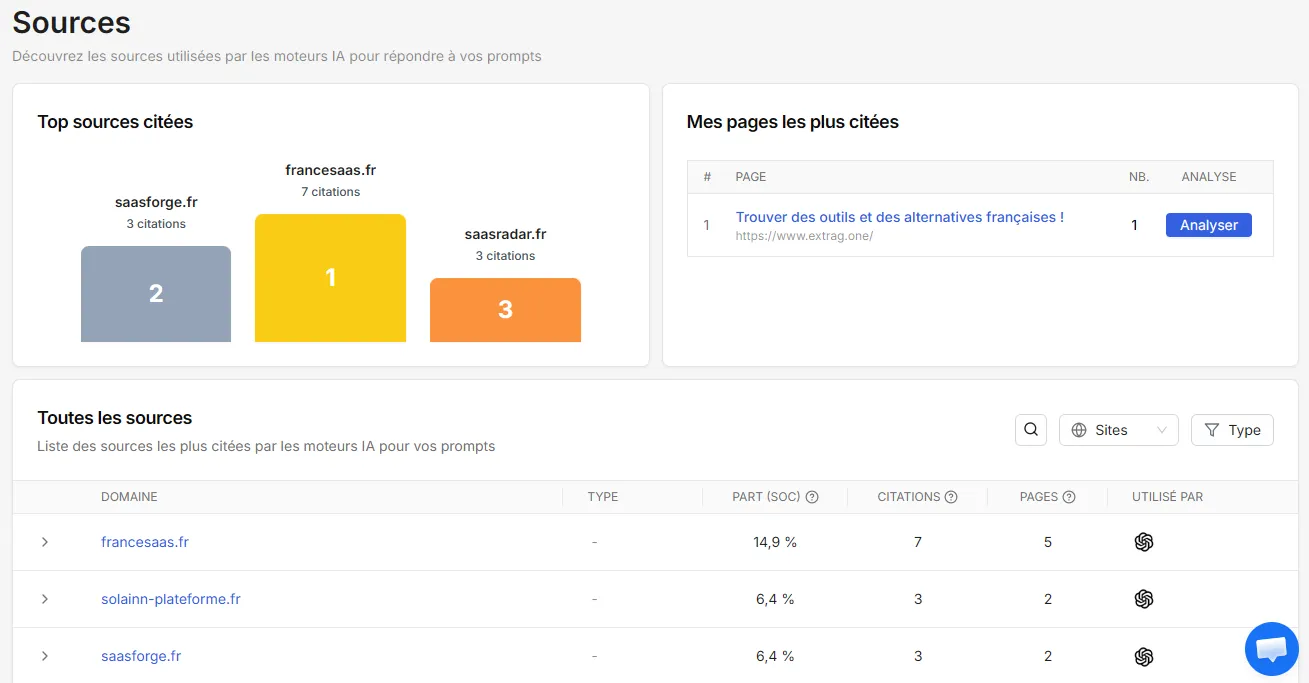Screen dimensions: 1309x683
Task: Click the orange third-place podium bar
Action: tap(505, 310)
